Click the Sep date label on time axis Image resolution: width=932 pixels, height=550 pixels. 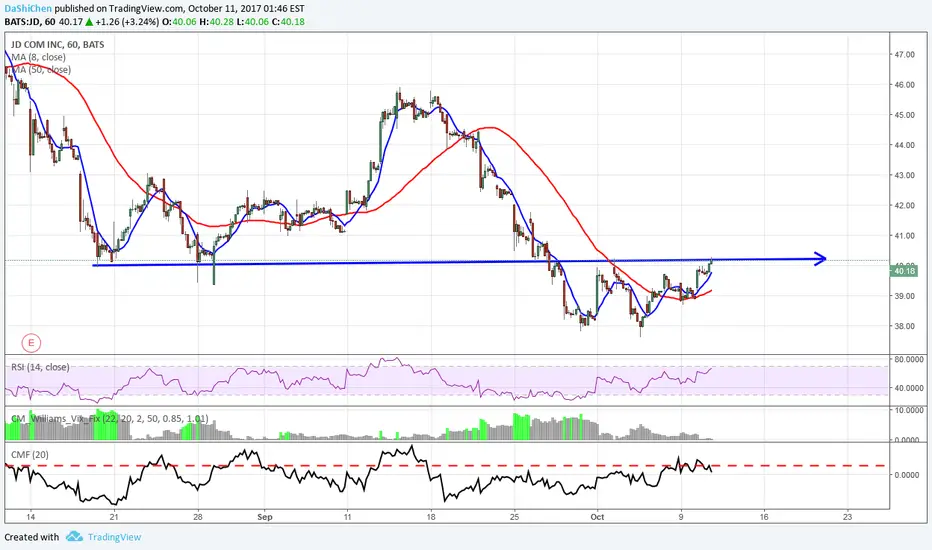(x=265, y=517)
